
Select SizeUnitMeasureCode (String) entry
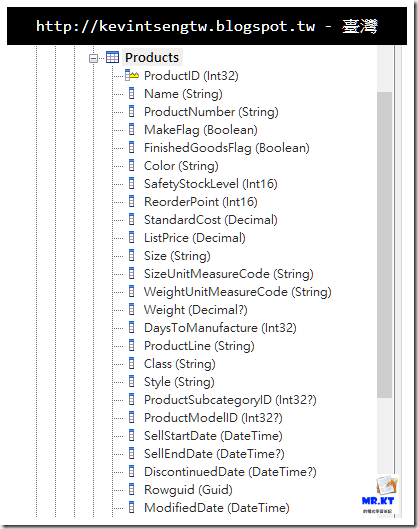tap(229, 274)
